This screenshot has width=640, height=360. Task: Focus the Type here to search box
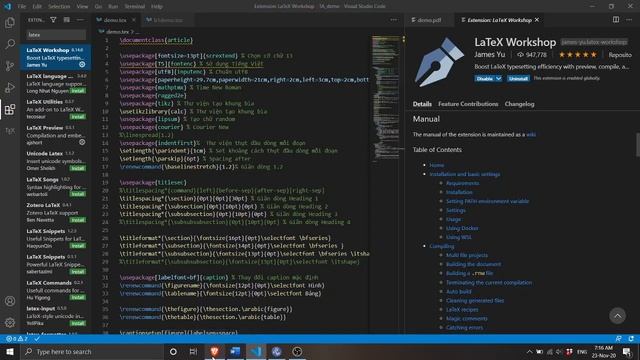point(92,351)
